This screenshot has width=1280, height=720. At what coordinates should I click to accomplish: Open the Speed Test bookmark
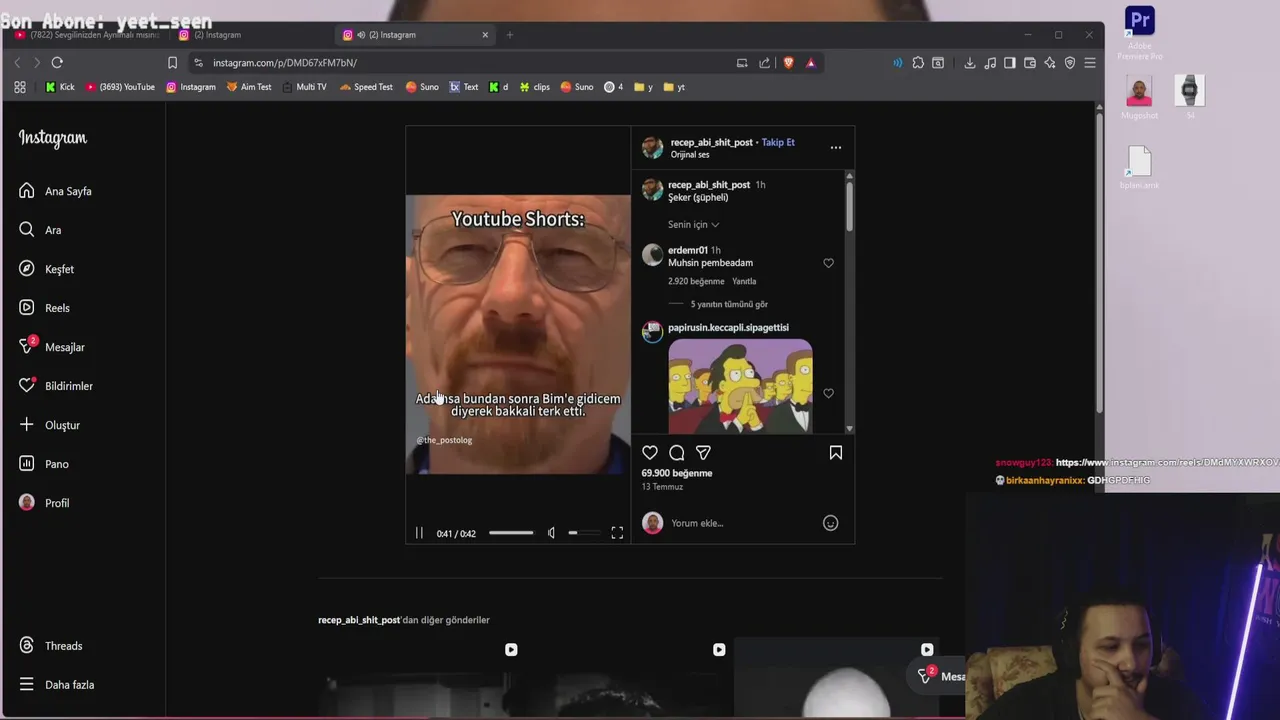click(366, 87)
